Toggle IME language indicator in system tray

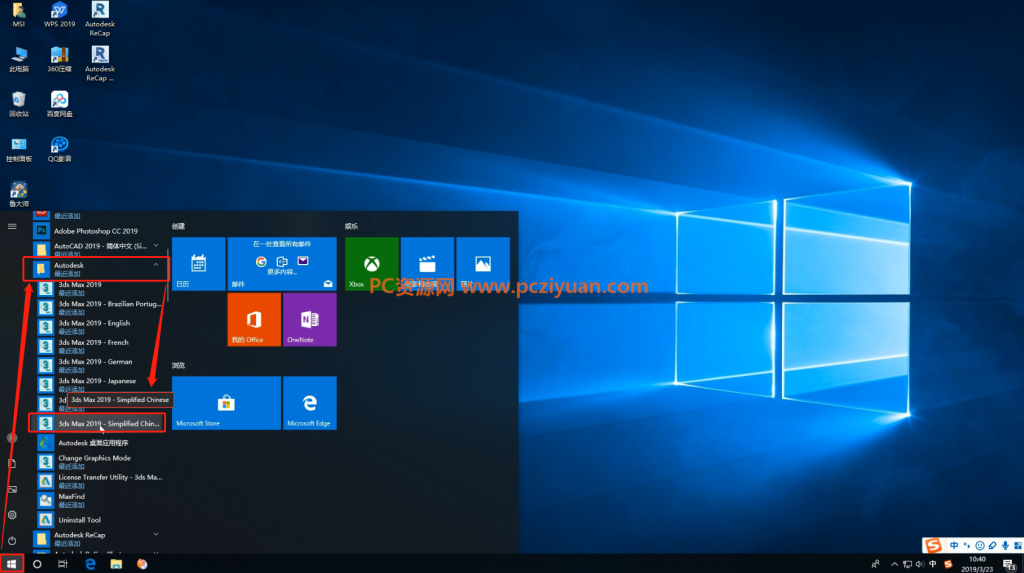pos(933,564)
